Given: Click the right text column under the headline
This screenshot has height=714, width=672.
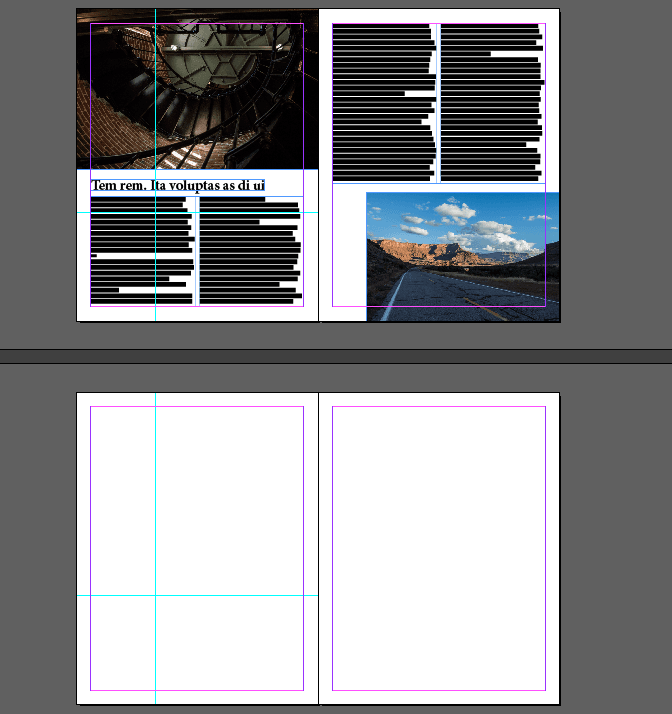Looking at the screenshot, I should [251, 250].
